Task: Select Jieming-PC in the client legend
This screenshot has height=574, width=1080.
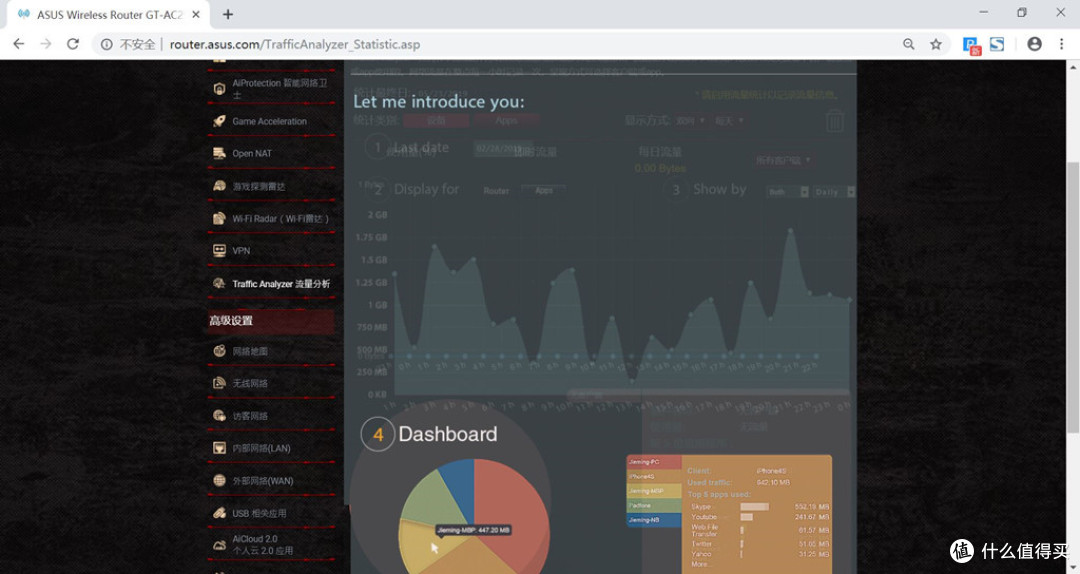Action: pyautogui.click(x=654, y=462)
